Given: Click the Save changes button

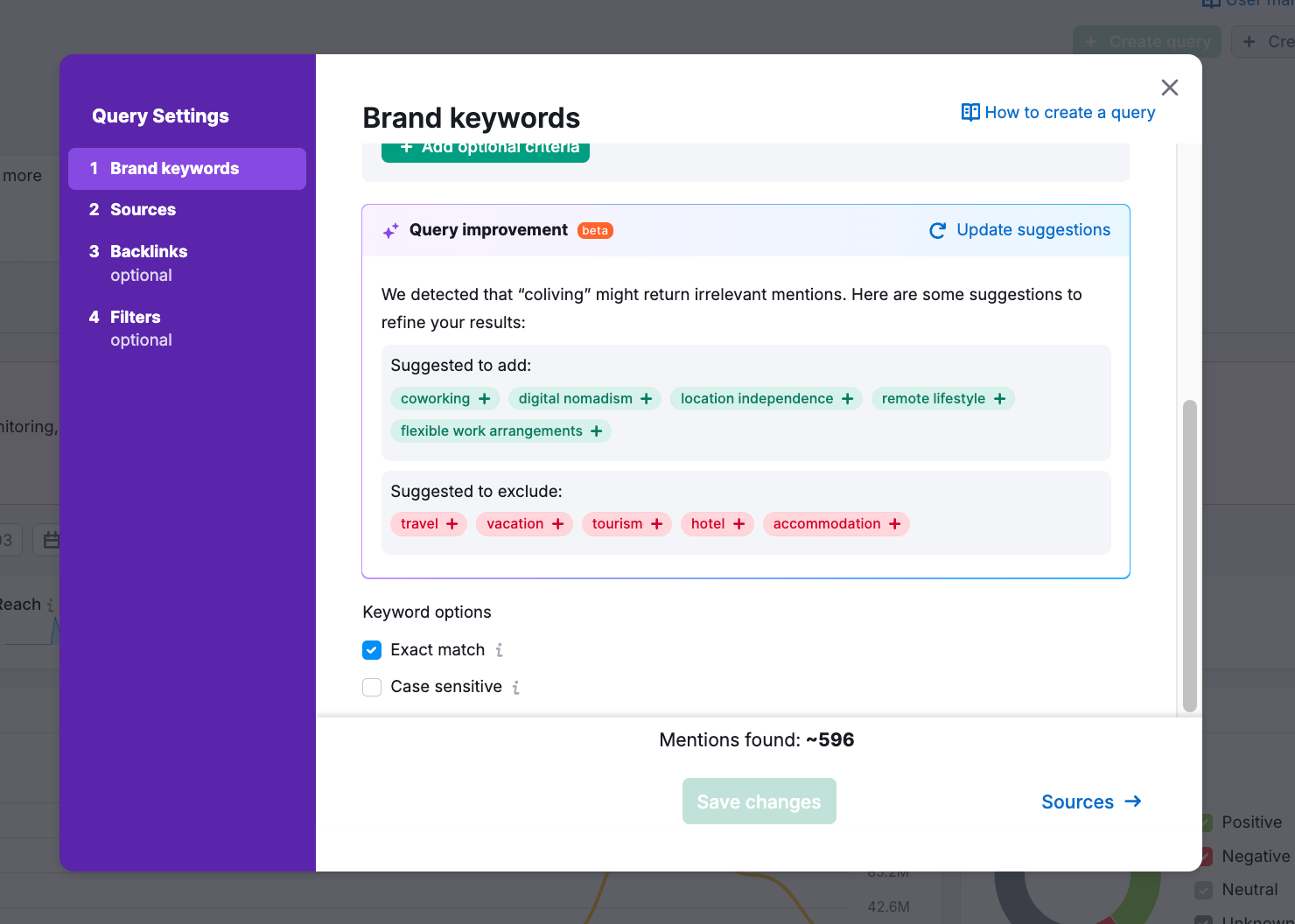Looking at the screenshot, I should point(759,801).
